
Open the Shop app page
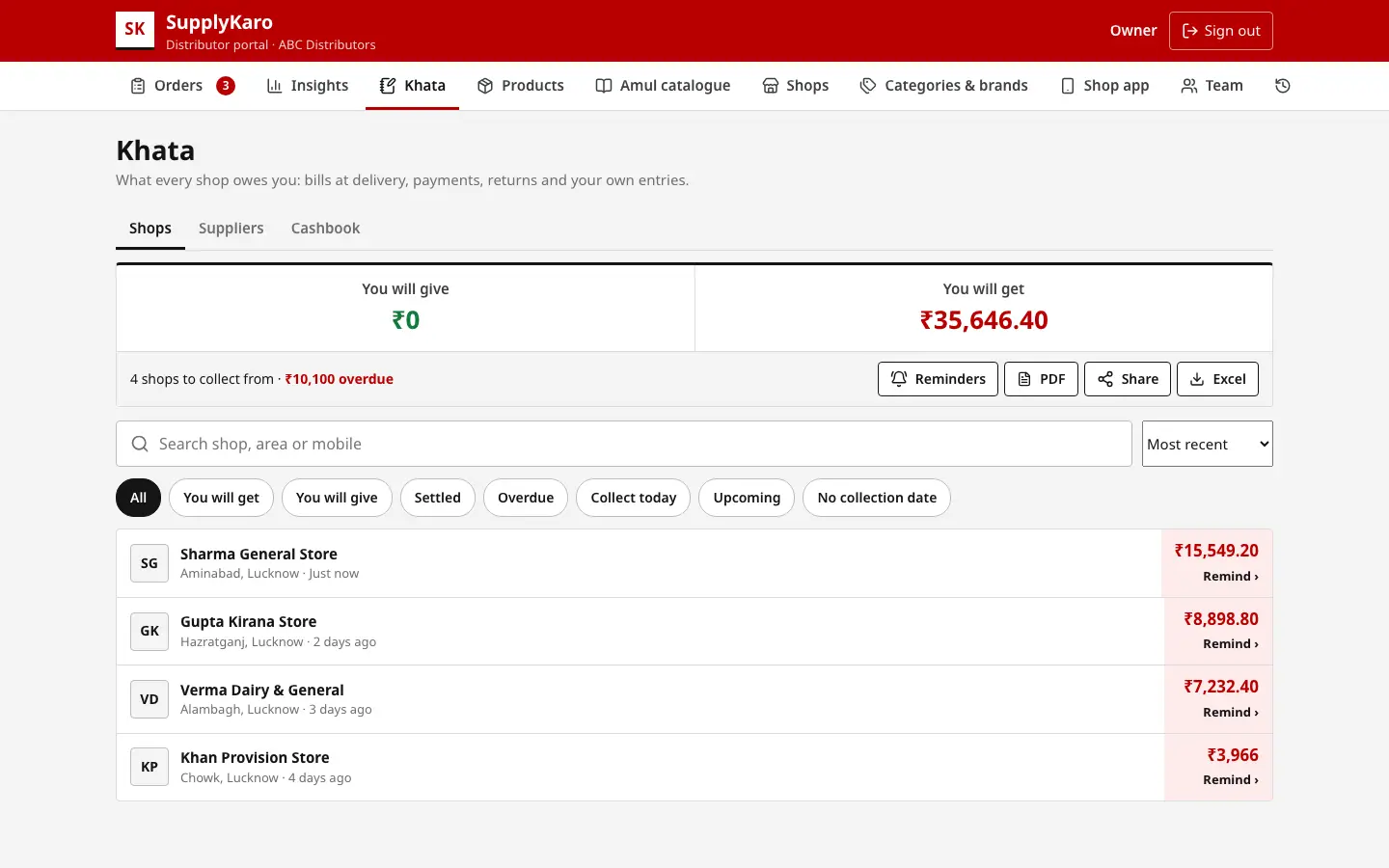click(1104, 86)
